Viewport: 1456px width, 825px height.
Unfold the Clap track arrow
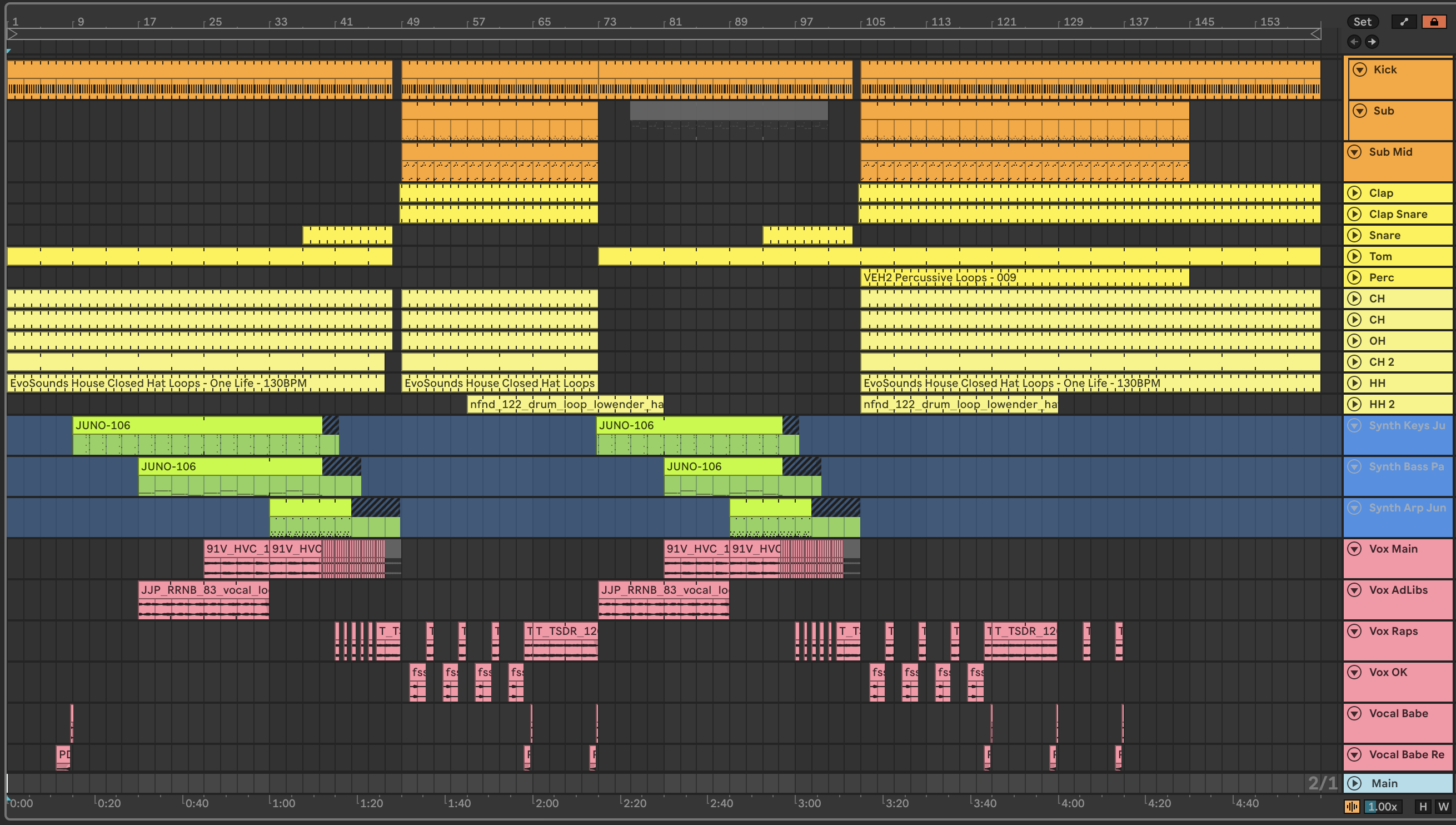1354,193
